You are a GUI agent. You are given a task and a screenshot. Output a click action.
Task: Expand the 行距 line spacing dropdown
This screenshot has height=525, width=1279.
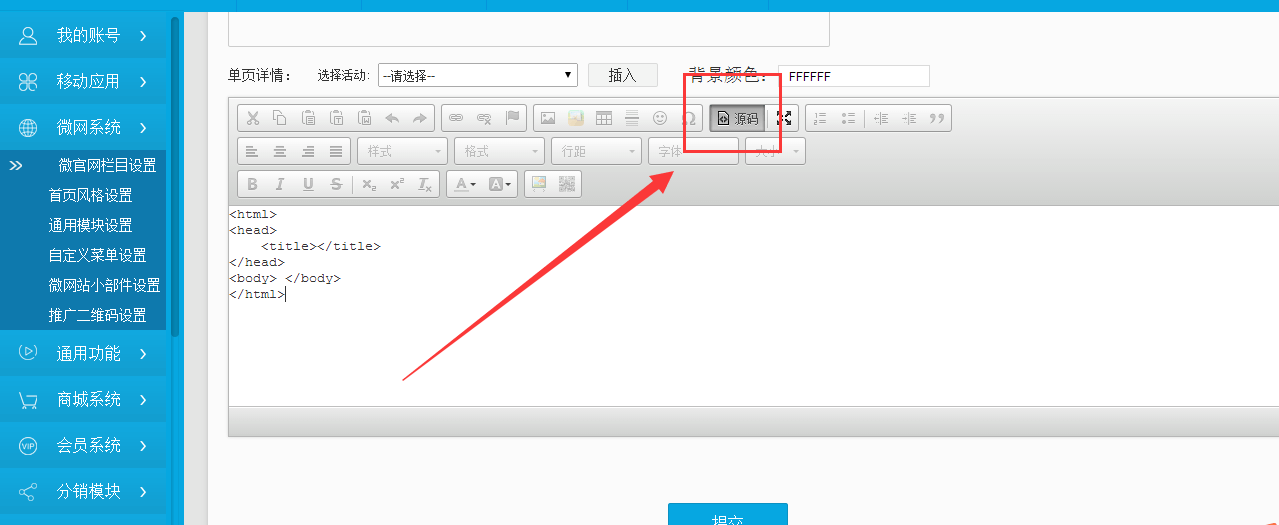(596, 151)
